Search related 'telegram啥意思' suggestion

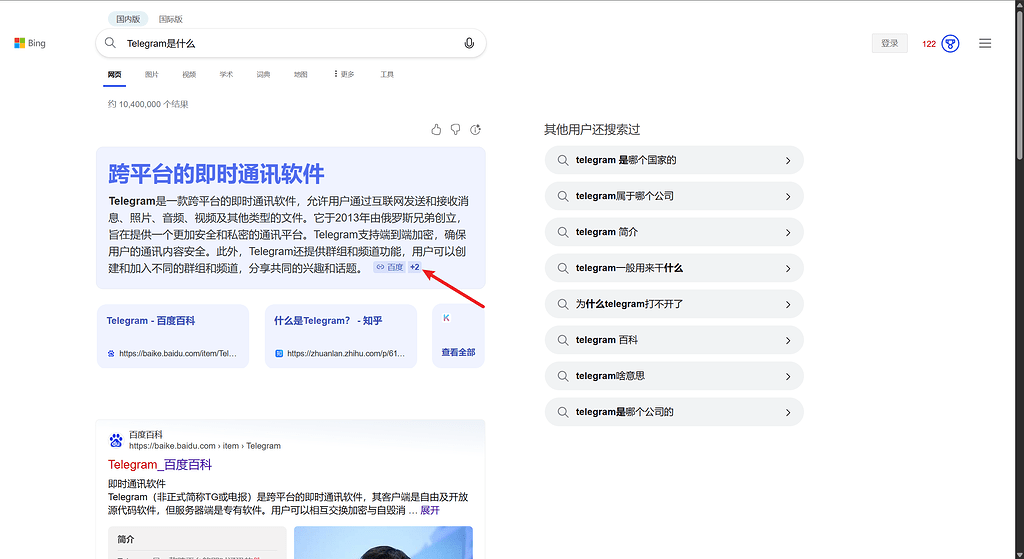point(674,375)
